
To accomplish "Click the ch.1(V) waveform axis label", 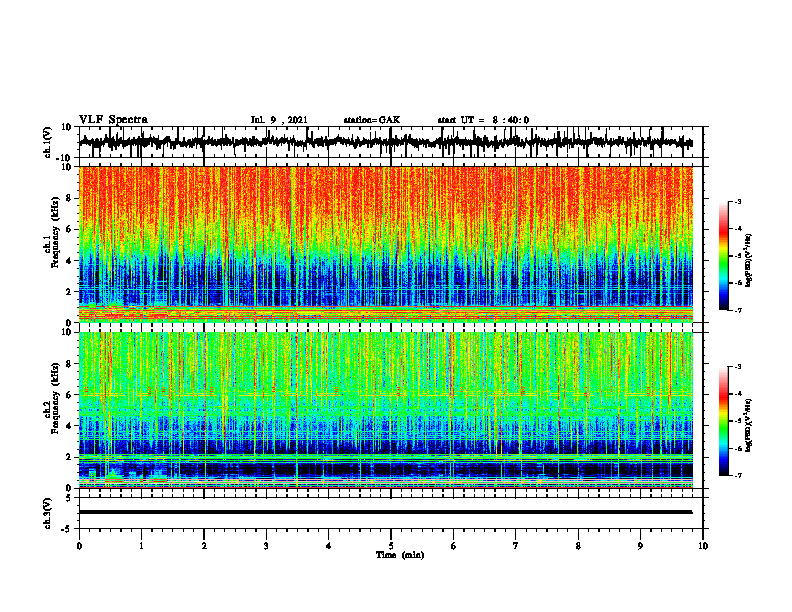I will pos(48,142).
